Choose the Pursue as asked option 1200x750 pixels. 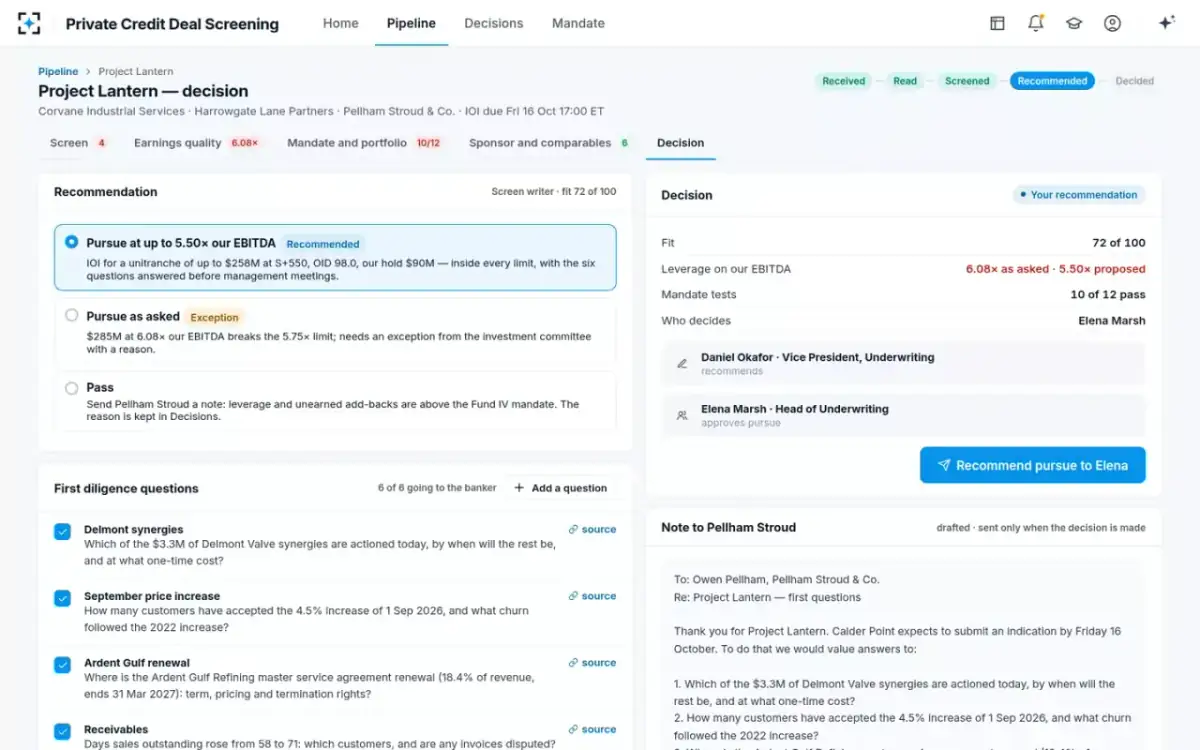click(335, 332)
